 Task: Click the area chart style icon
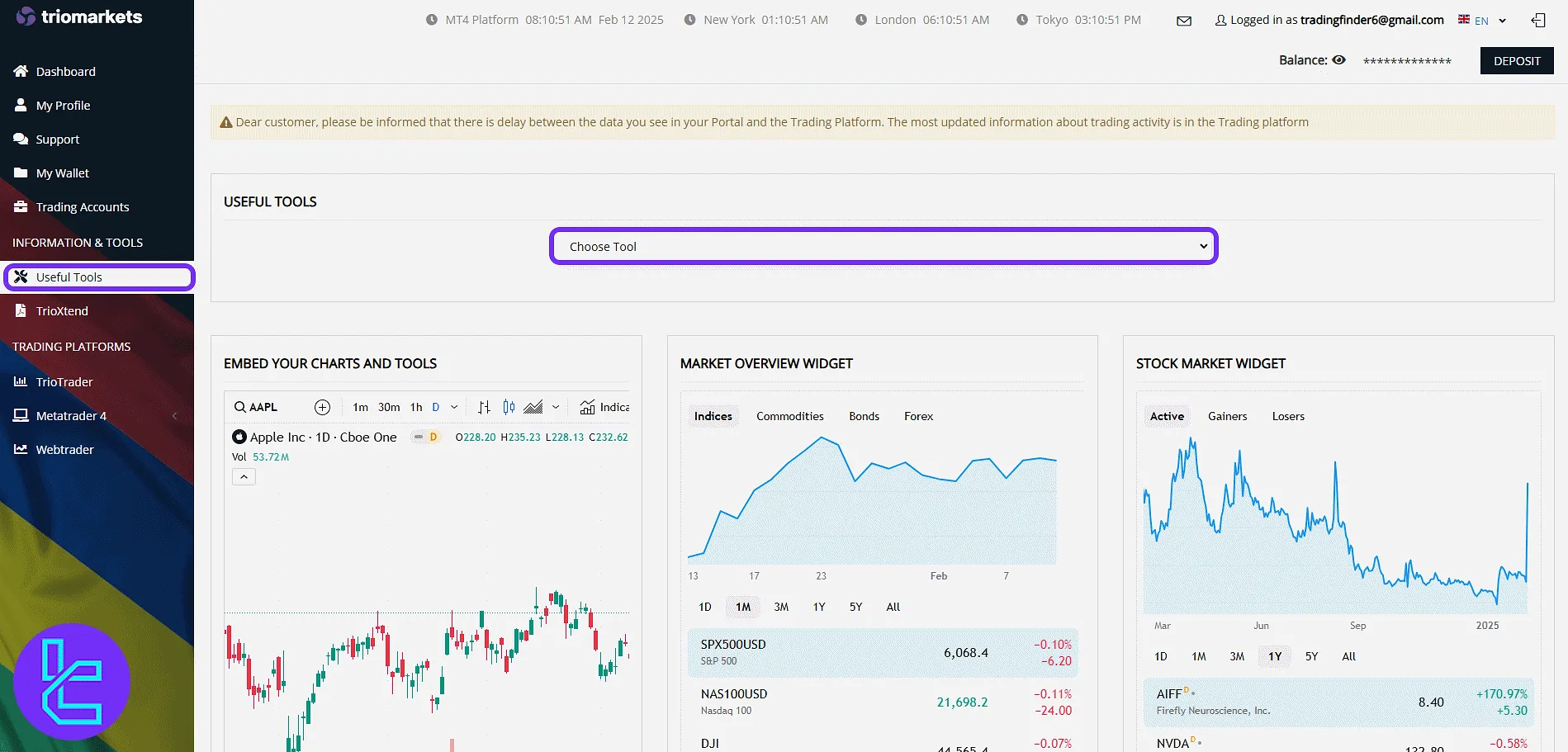tap(533, 407)
